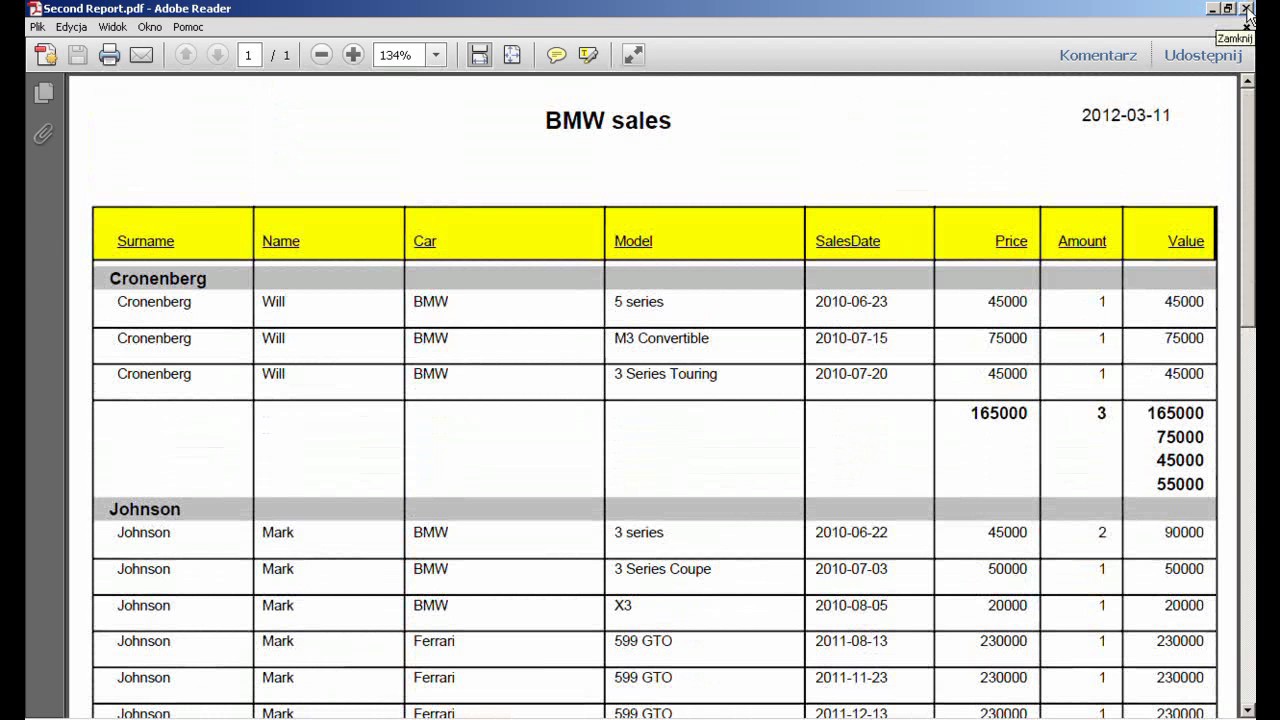Screen dimensions: 1280x720
Task: Click the BMW sales report title
Action: pos(608,121)
